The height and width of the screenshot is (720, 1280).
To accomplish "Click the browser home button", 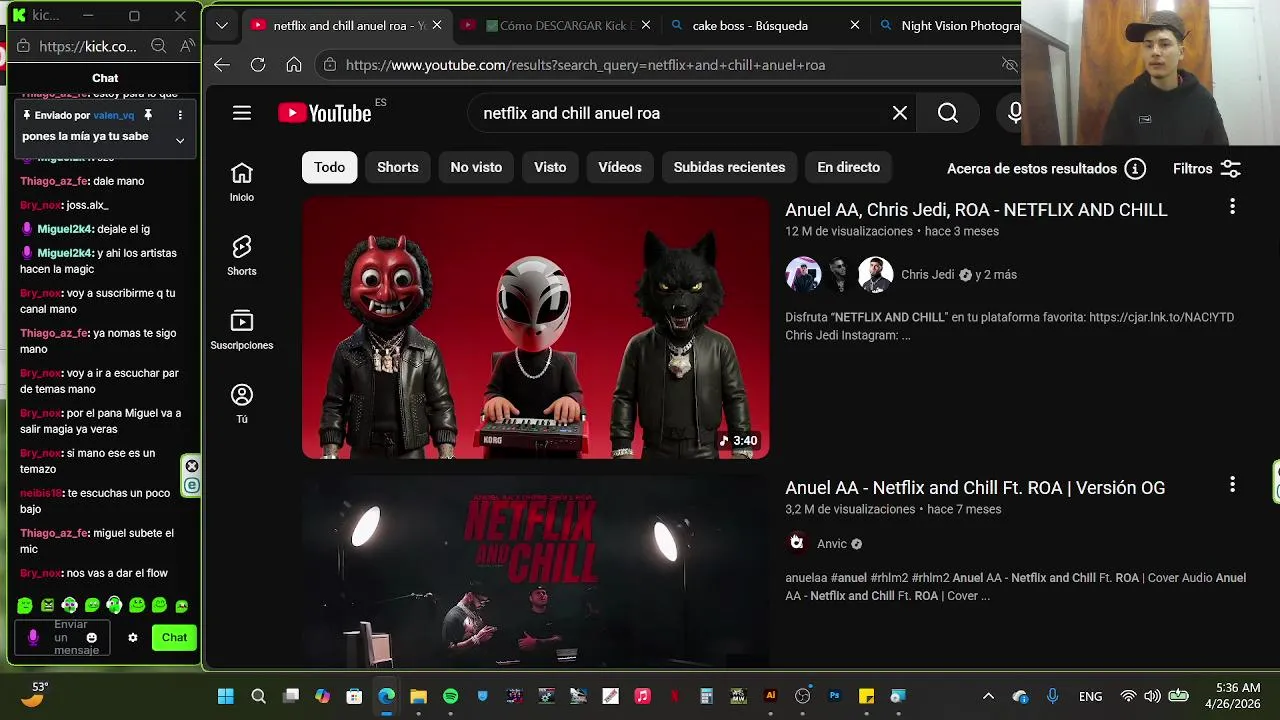I will (294, 65).
